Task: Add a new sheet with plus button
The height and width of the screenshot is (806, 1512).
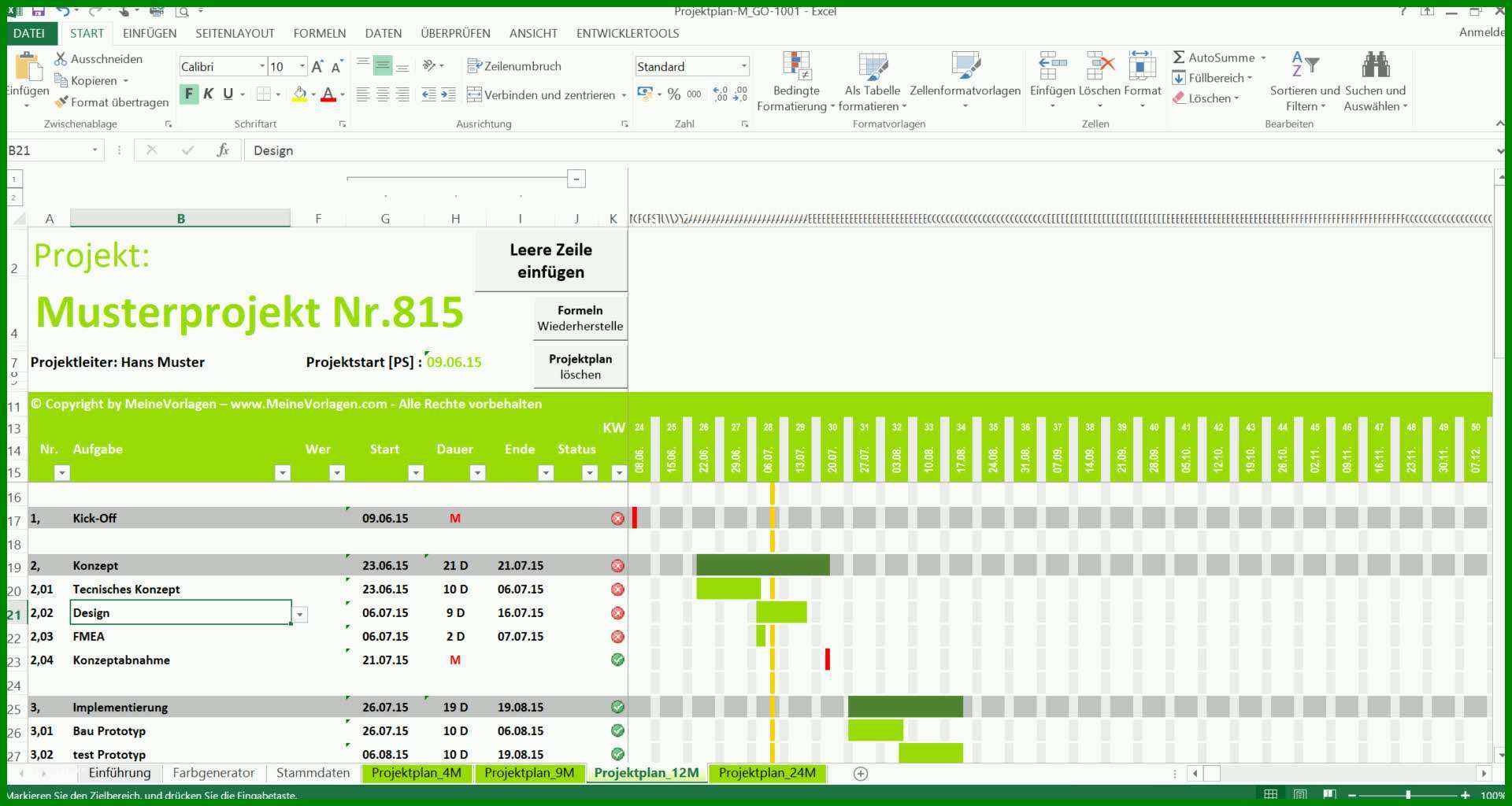Action: (x=861, y=774)
